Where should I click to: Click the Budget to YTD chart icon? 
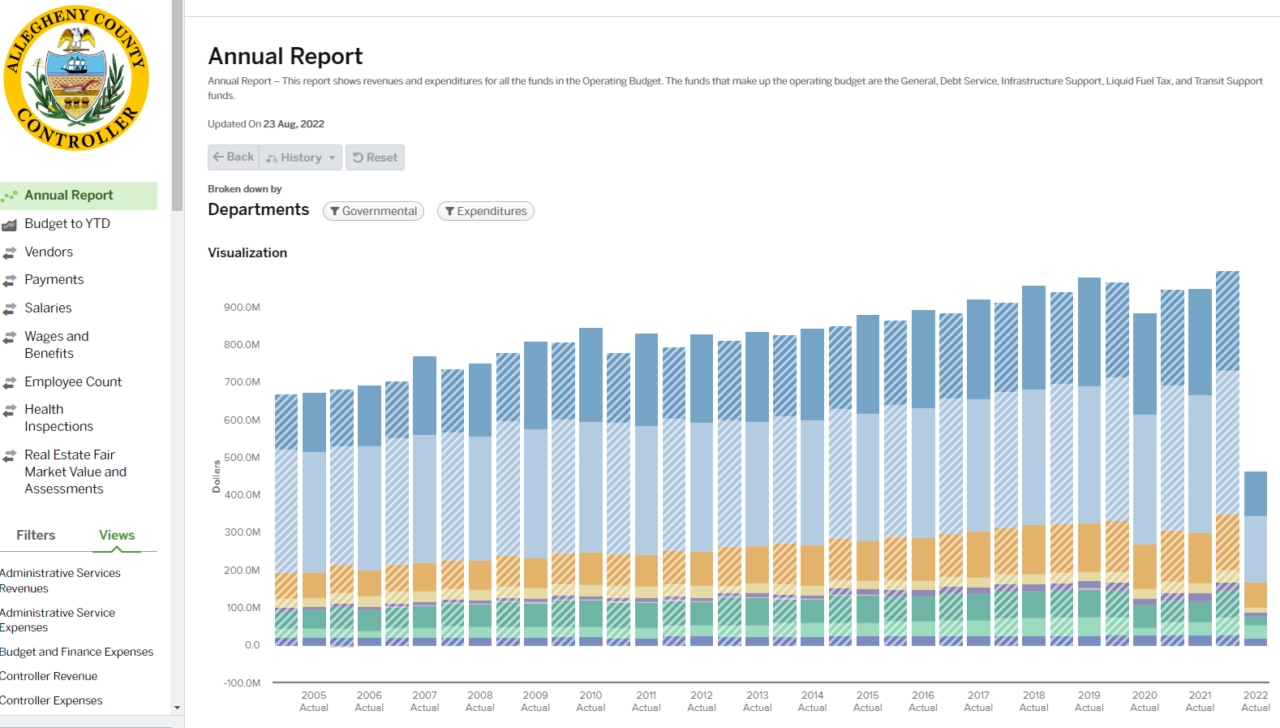click(x=8, y=223)
